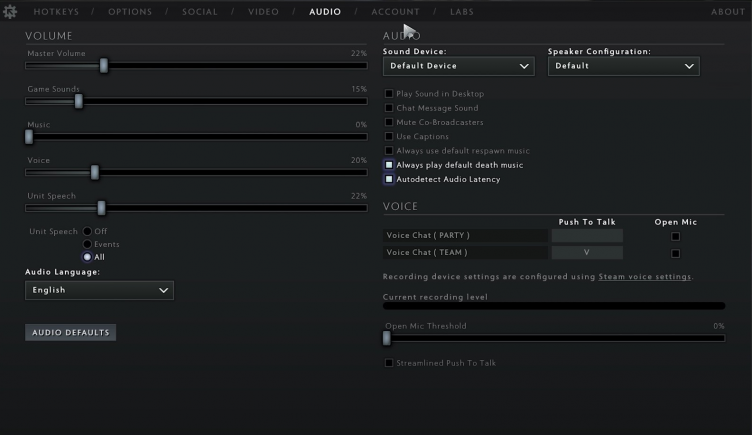Enable Mute Co-Broadcasters option
752x435 pixels.
click(x=390, y=122)
